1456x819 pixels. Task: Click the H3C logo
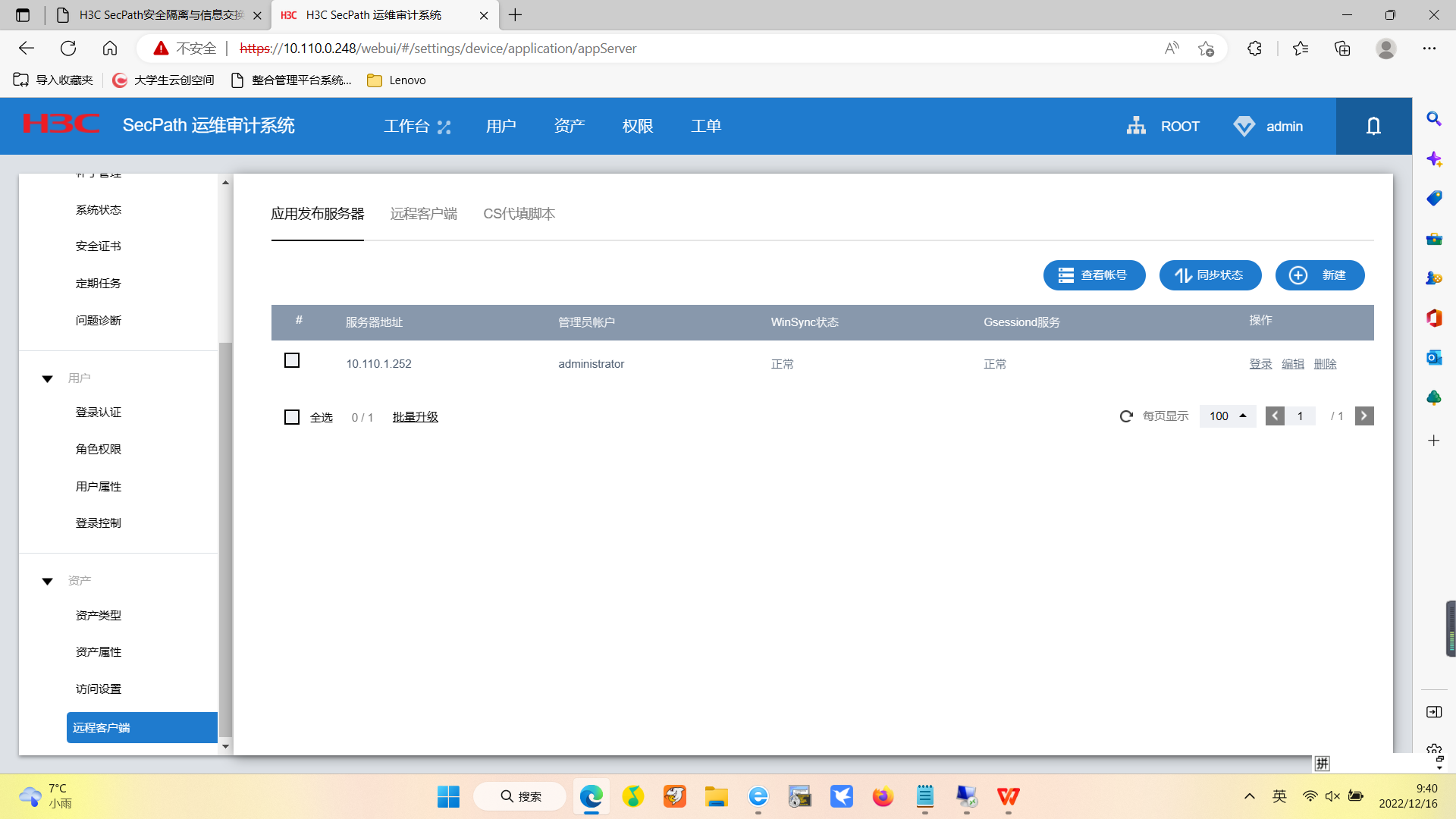click(x=61, y=124)
